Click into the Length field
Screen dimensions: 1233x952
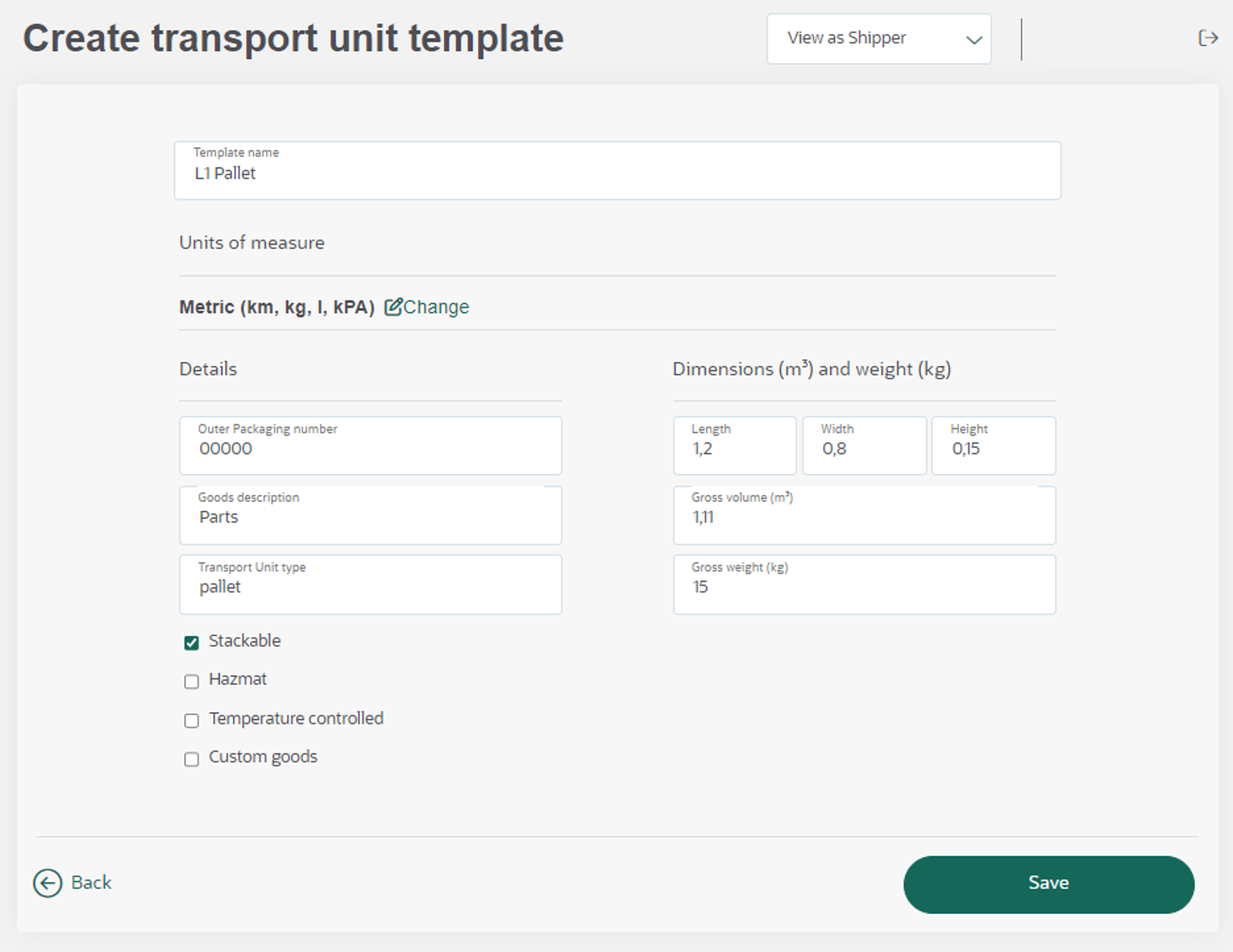pyautogui.click(x=735, y=445)
